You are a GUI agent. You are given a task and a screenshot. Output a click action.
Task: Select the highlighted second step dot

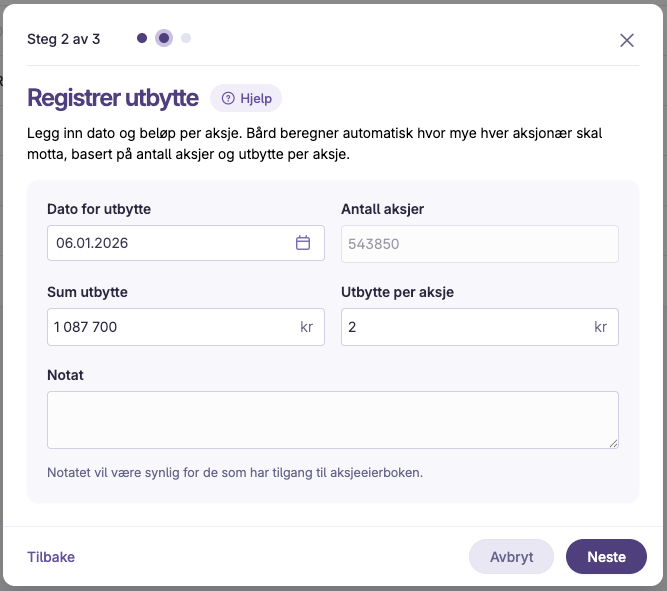[x=164, y=38]
